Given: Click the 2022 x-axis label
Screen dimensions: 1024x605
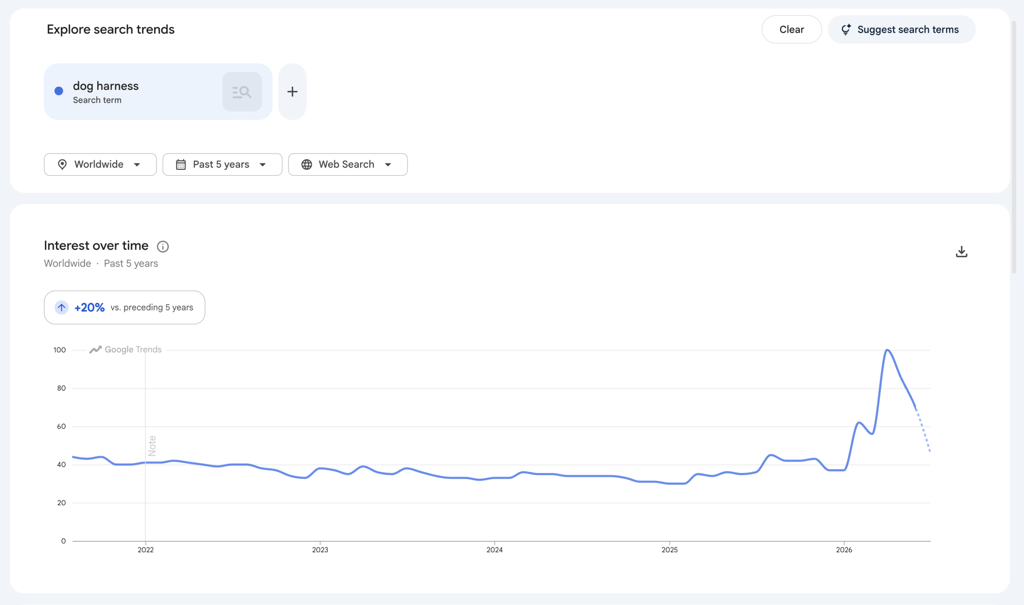Looking at the screenshot, I should pos(146,550).
